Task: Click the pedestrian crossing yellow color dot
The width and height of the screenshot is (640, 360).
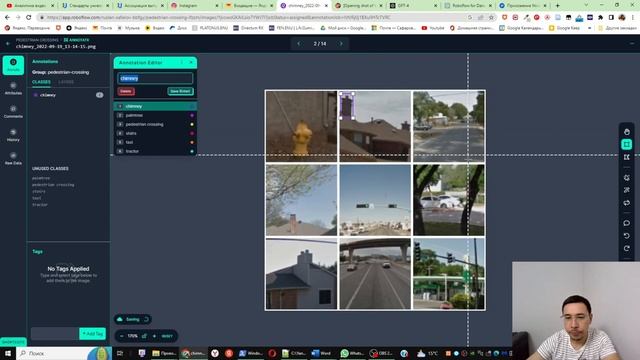Action: click(x=192, y=124)
